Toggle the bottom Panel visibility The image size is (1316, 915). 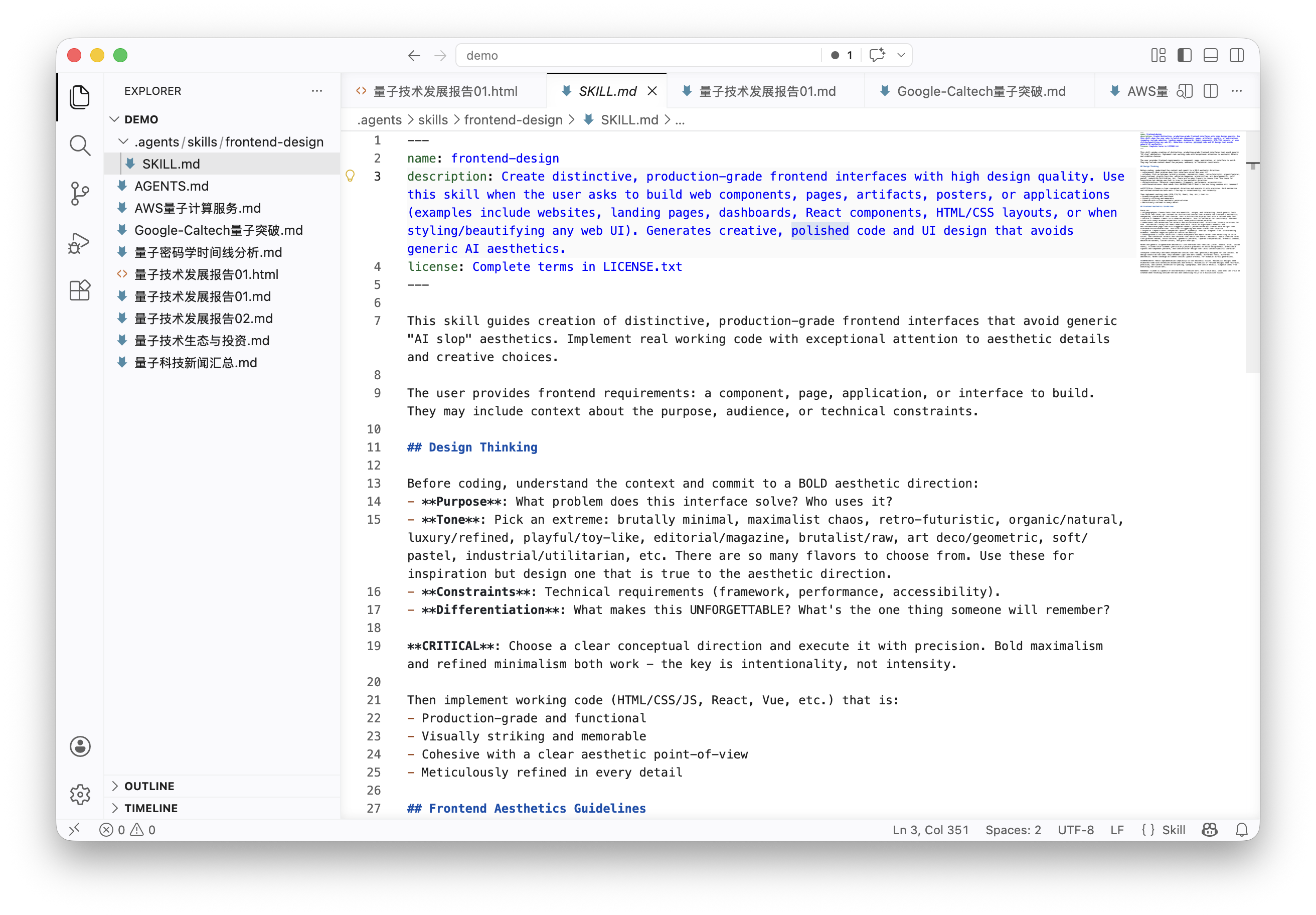click(1211, 55)
